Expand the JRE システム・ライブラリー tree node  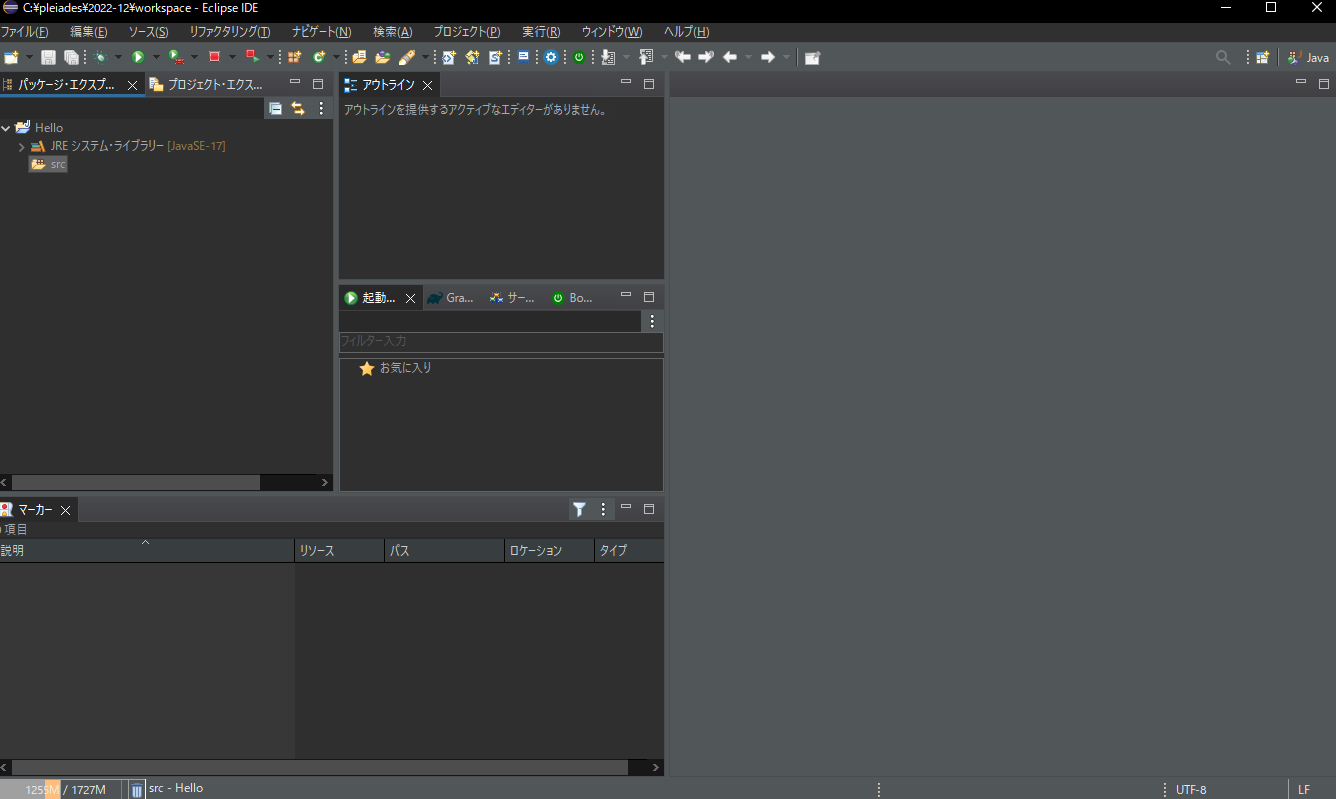pyautogui.click(x=21, y=145)
